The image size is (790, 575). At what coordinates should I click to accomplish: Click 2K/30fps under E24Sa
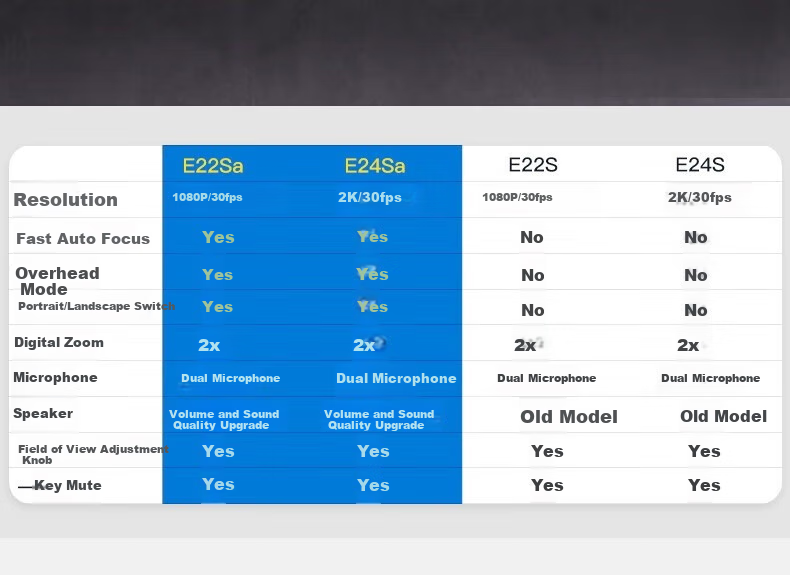pyautogui.click(x=370, y=197)
